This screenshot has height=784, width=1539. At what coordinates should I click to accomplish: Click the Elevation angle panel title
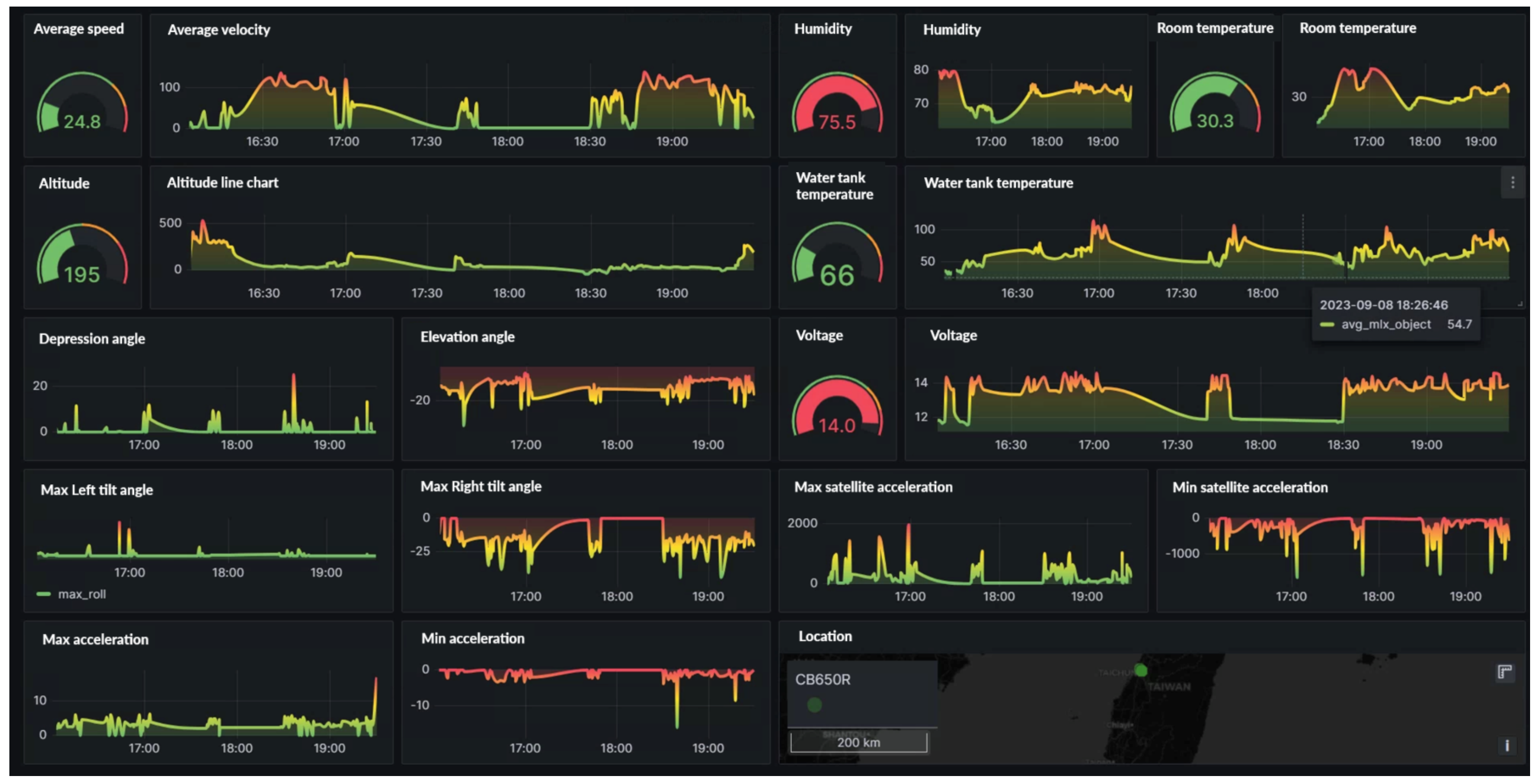point(467,337)
